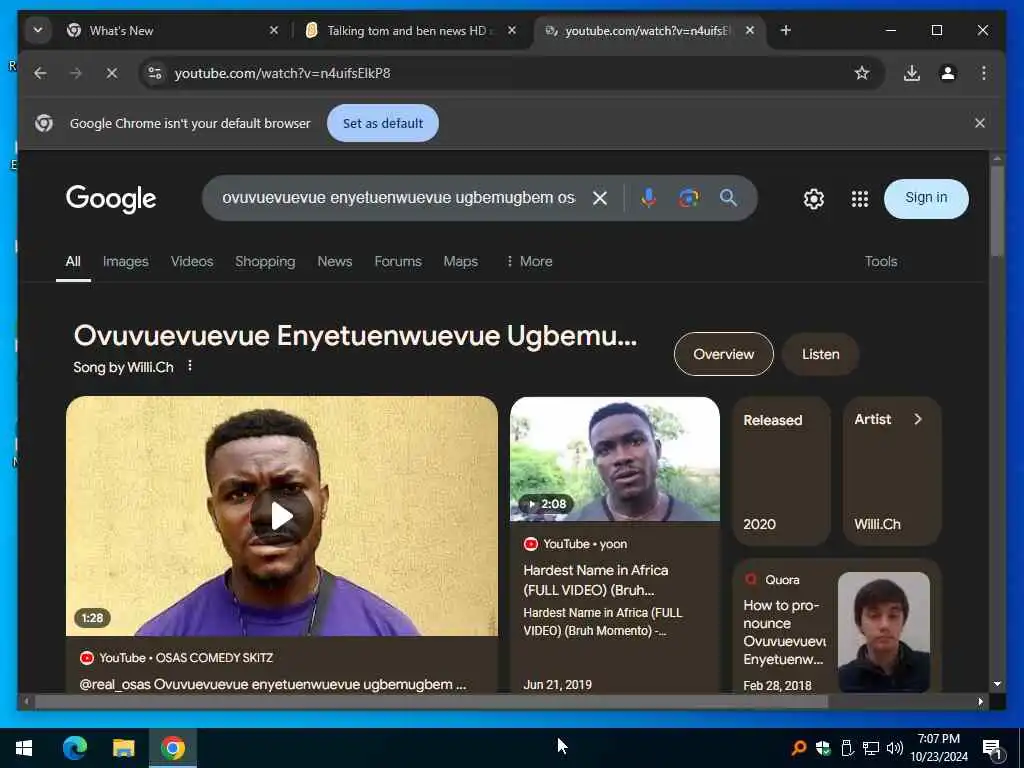
Task: Dismiss the default browser notification bar
Action: click(x=980, y=123)
